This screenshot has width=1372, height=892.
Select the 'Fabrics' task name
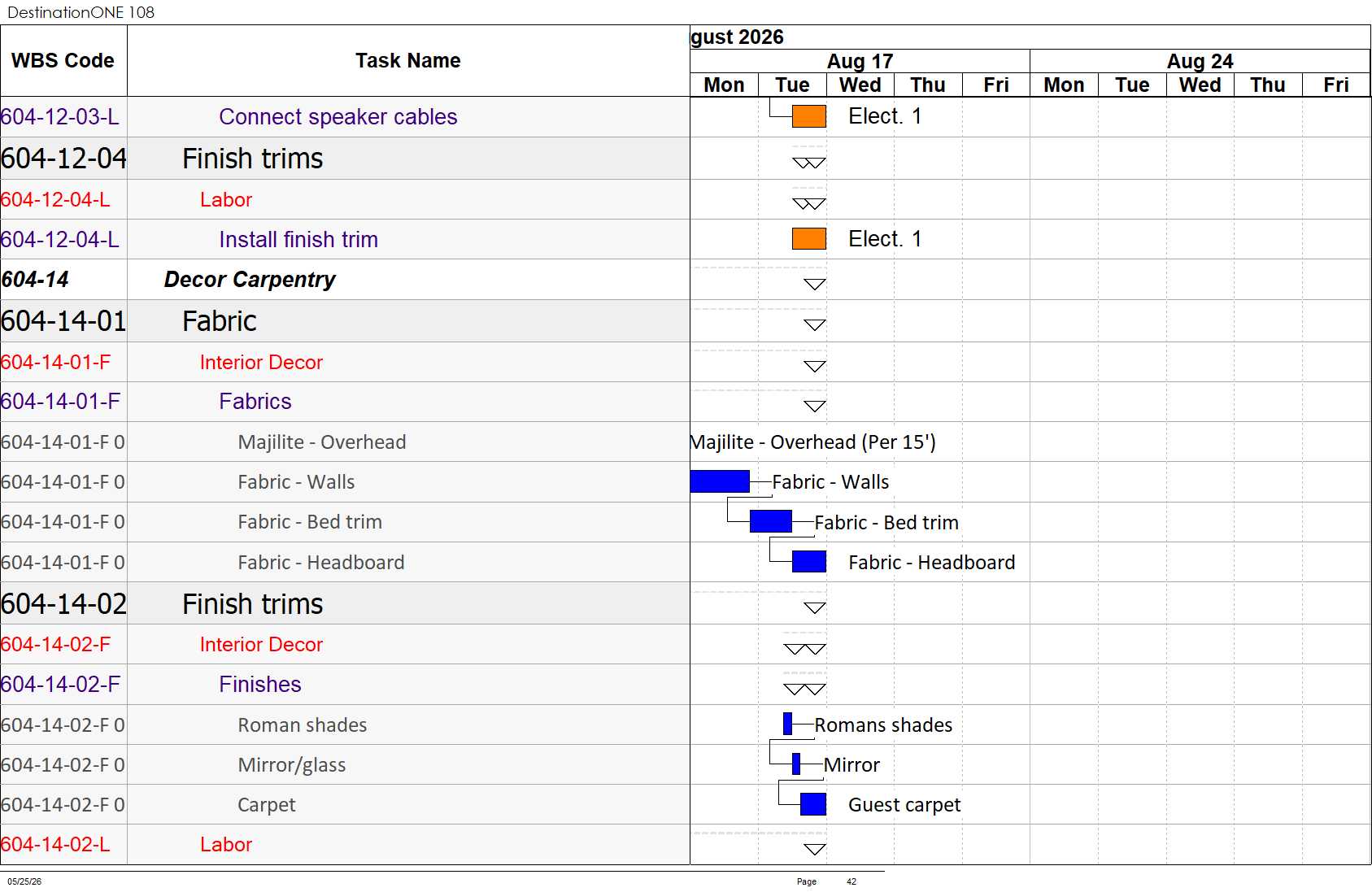point(255,401)
